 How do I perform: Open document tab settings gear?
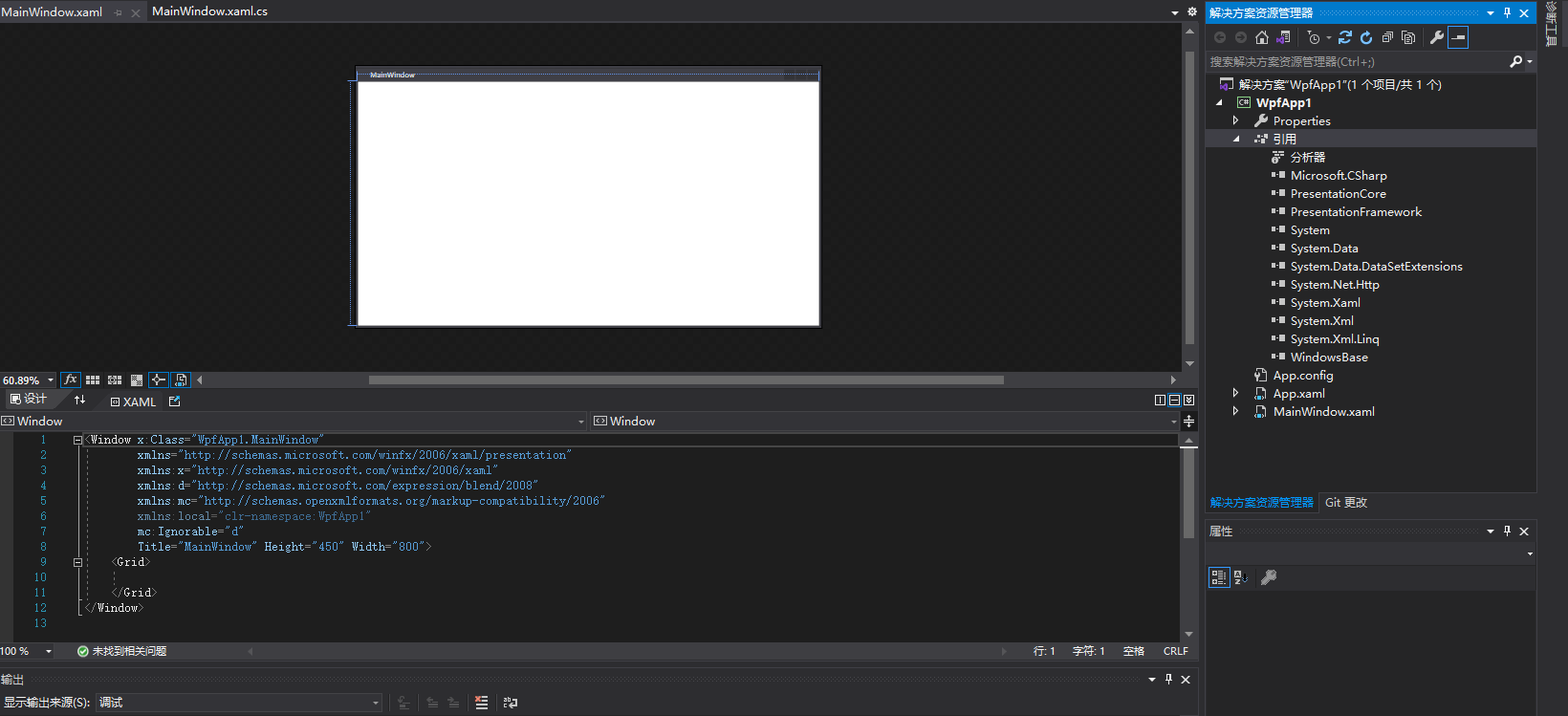pos(1191,11)
